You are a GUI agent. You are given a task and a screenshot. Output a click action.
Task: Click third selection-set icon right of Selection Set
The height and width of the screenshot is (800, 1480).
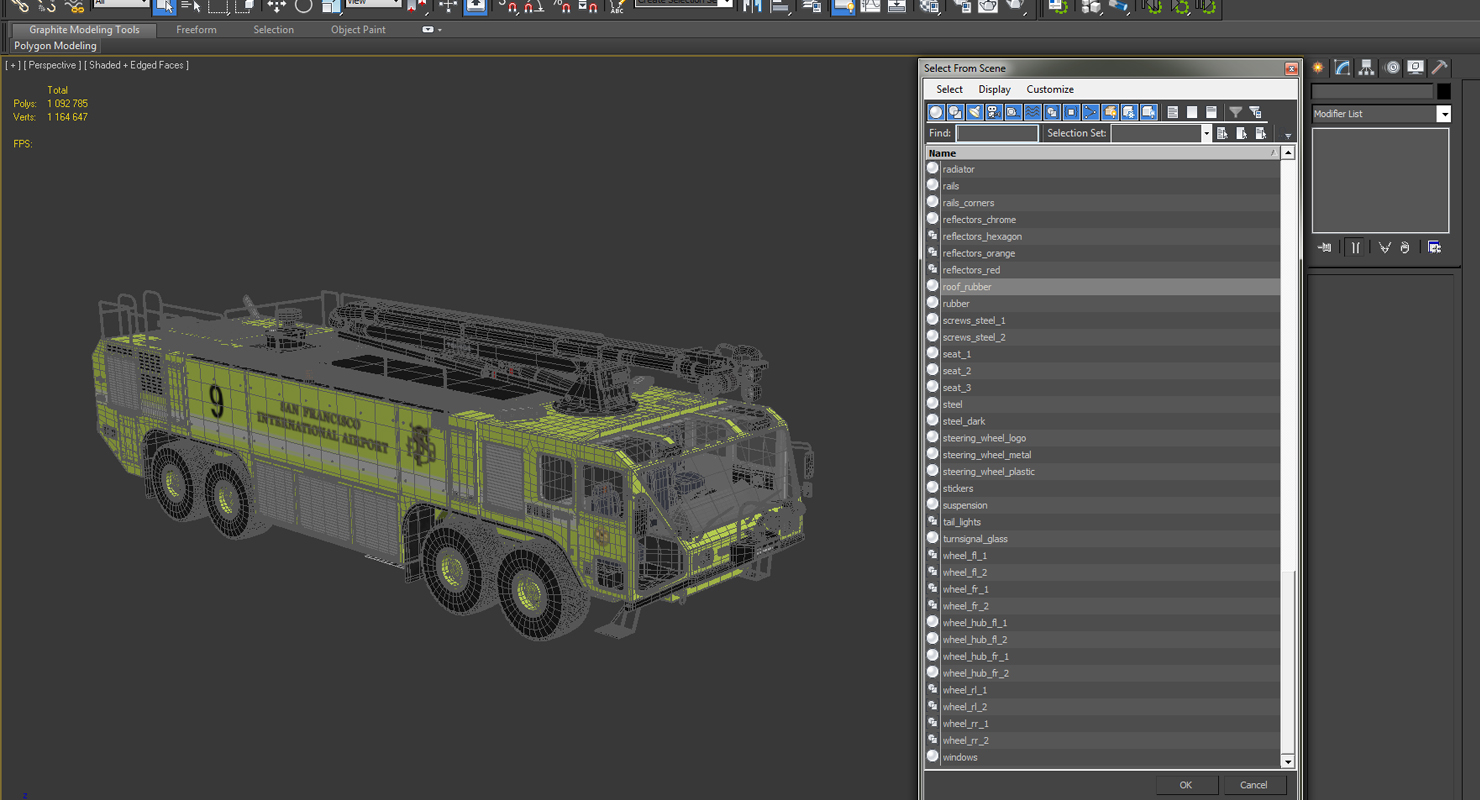click(x=1261, y=133)
